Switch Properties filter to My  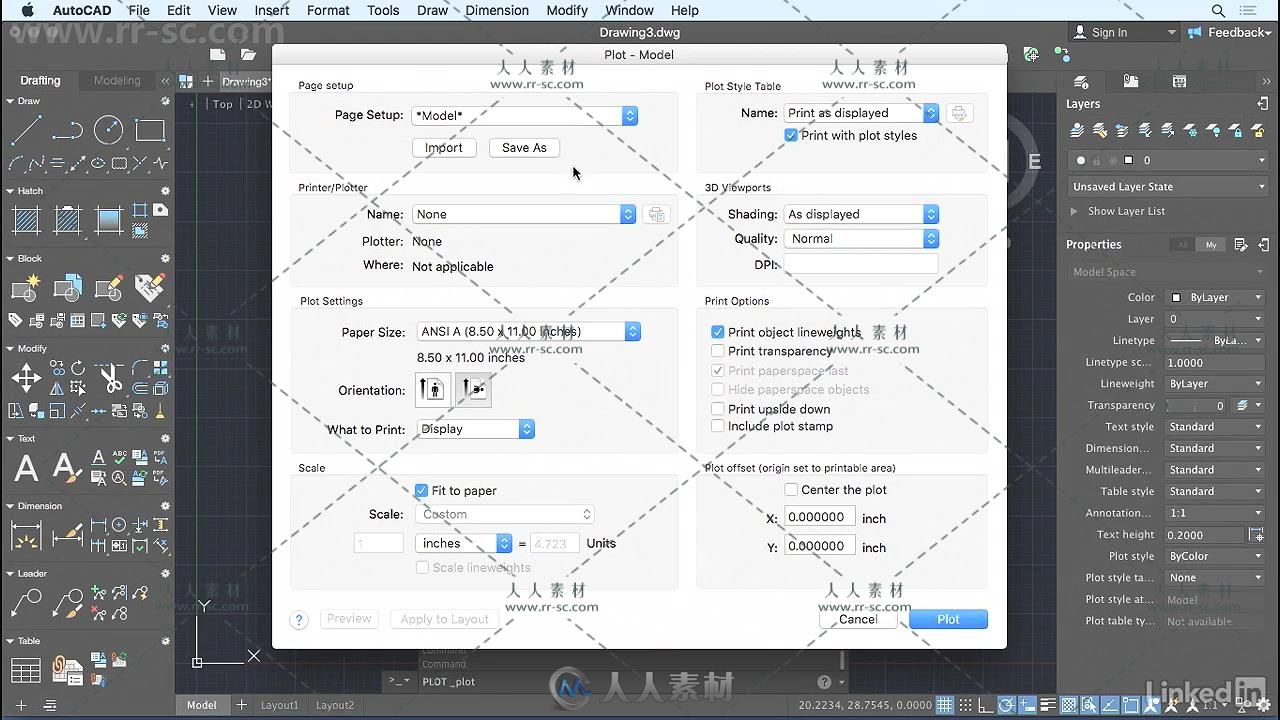click(x=1211, y=245)
